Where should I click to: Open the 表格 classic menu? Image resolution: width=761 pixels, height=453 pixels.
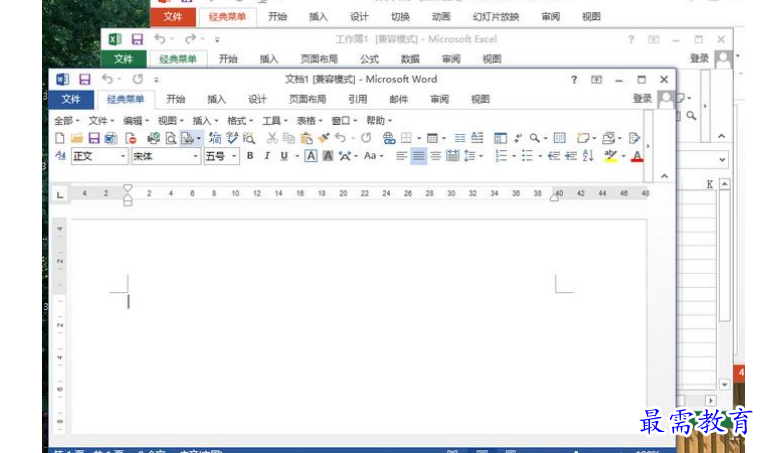click(309, 120)
